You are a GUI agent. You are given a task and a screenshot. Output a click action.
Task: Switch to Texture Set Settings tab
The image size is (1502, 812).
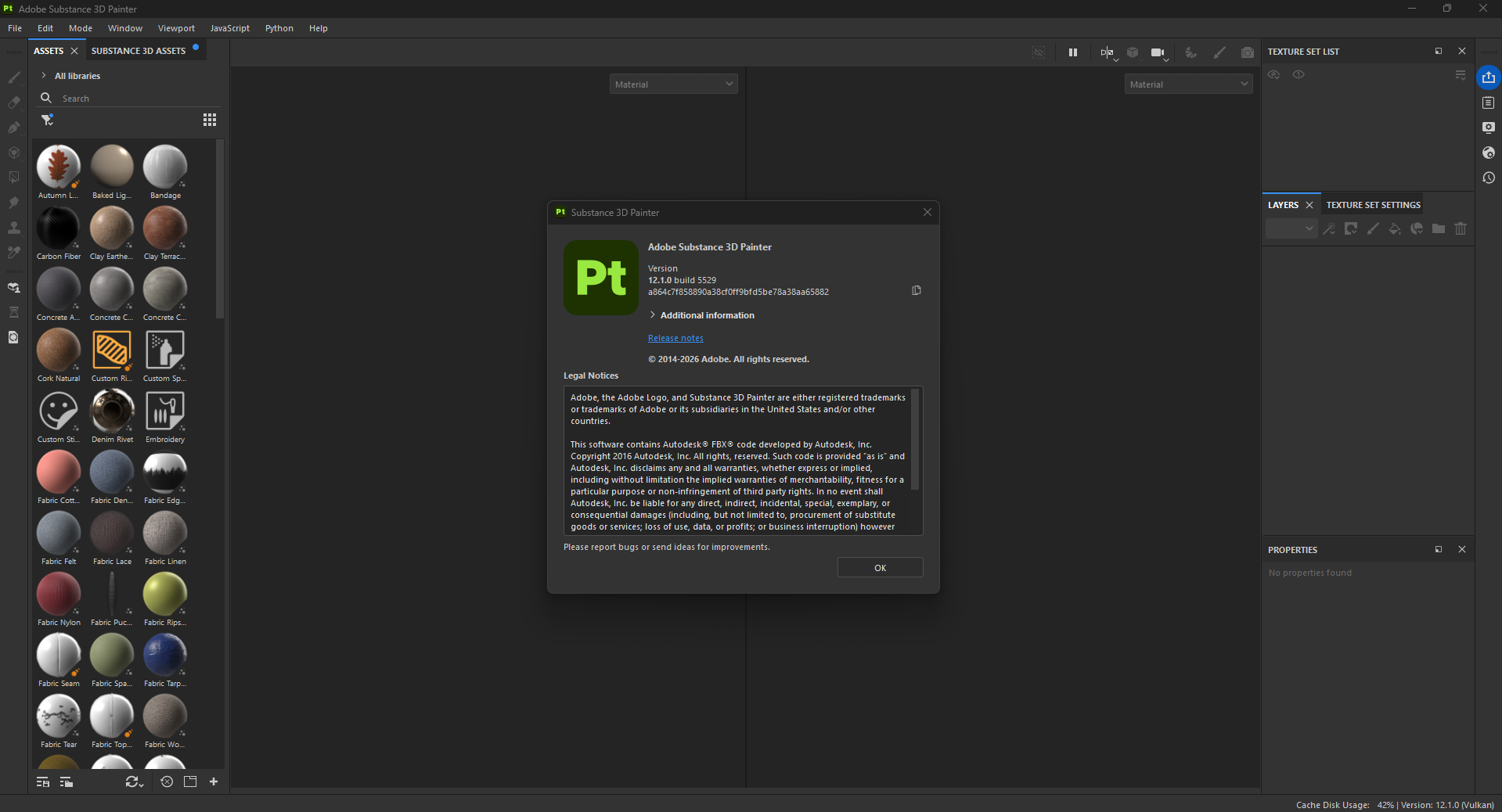1373,205
